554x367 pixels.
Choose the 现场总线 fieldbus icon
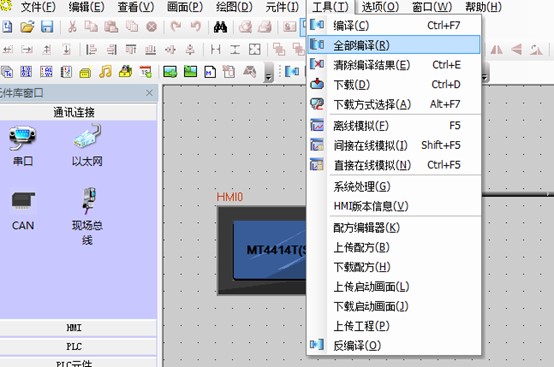[x=88, y=201]
